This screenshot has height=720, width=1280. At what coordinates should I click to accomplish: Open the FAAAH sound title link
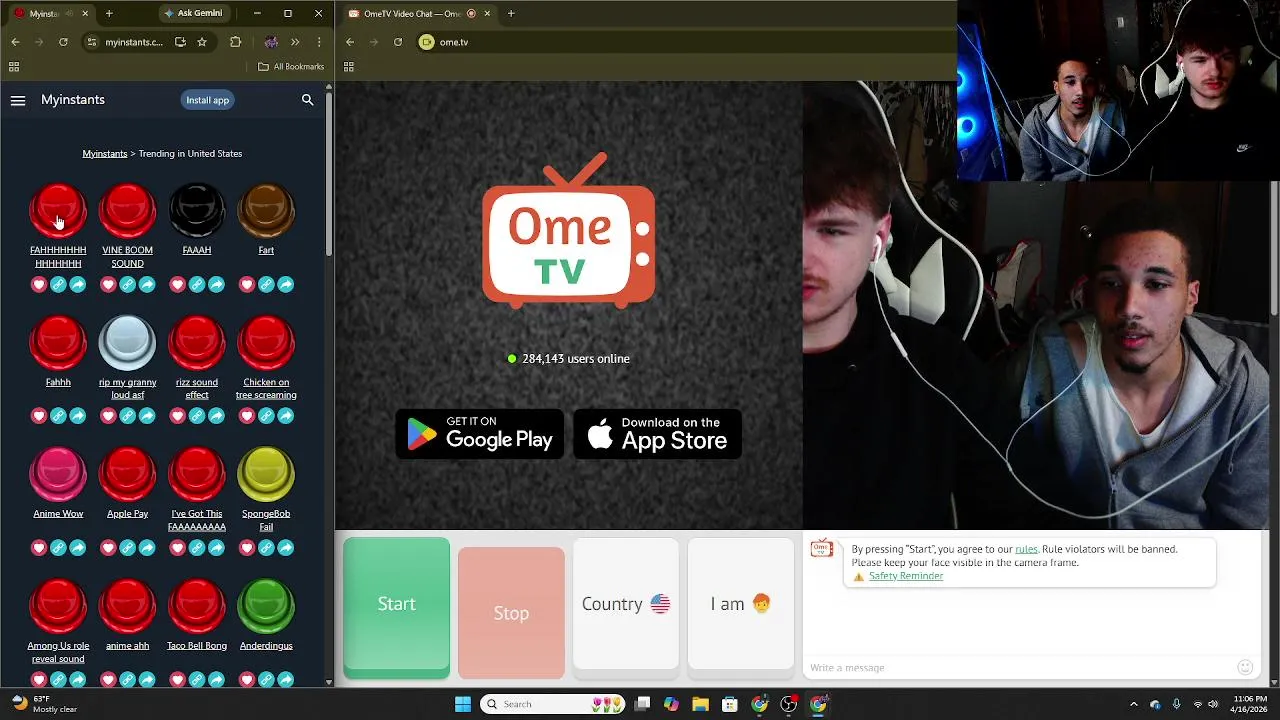pos(197,250)
